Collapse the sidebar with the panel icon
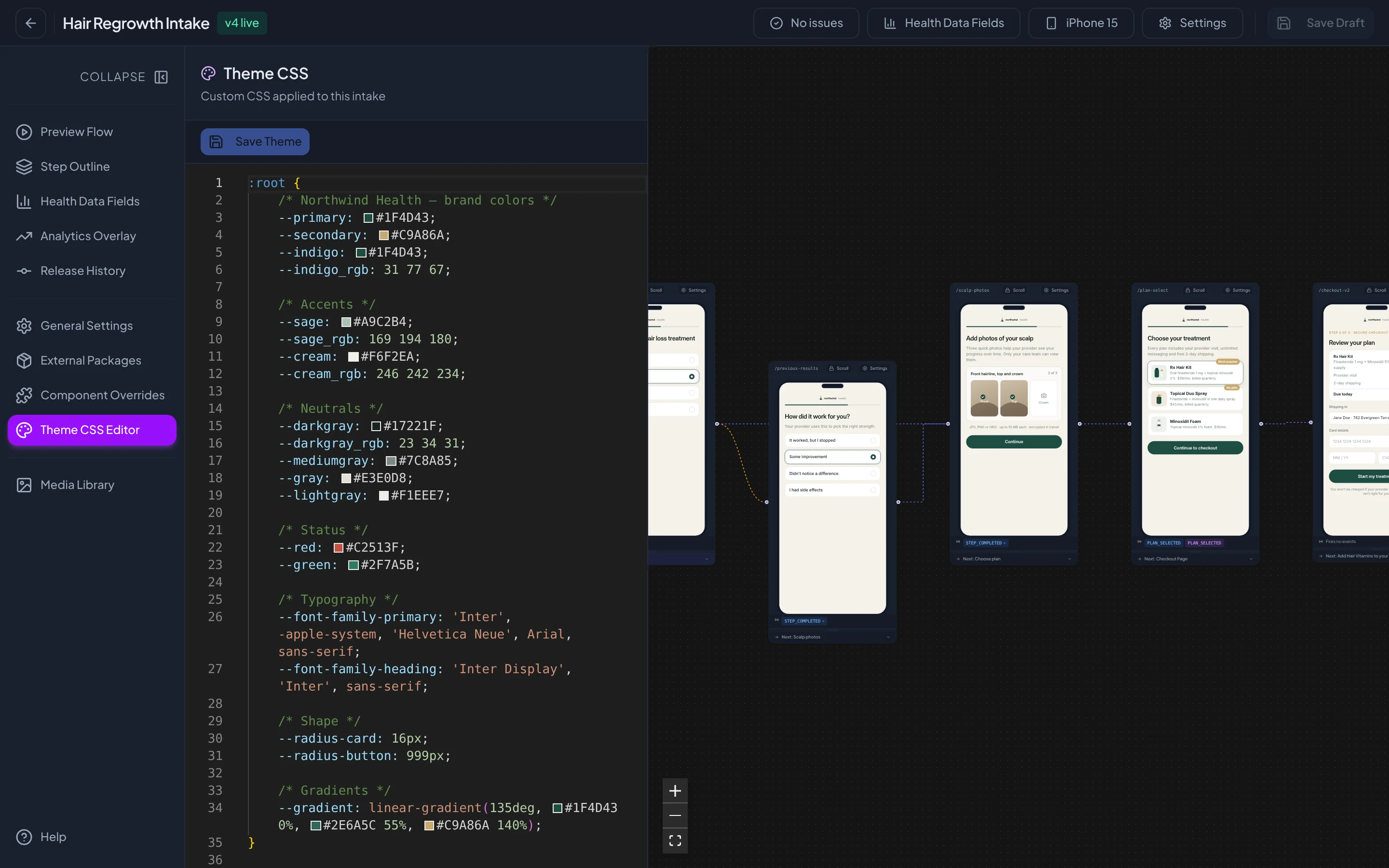 pyautogui.click(x=161, y=77)
